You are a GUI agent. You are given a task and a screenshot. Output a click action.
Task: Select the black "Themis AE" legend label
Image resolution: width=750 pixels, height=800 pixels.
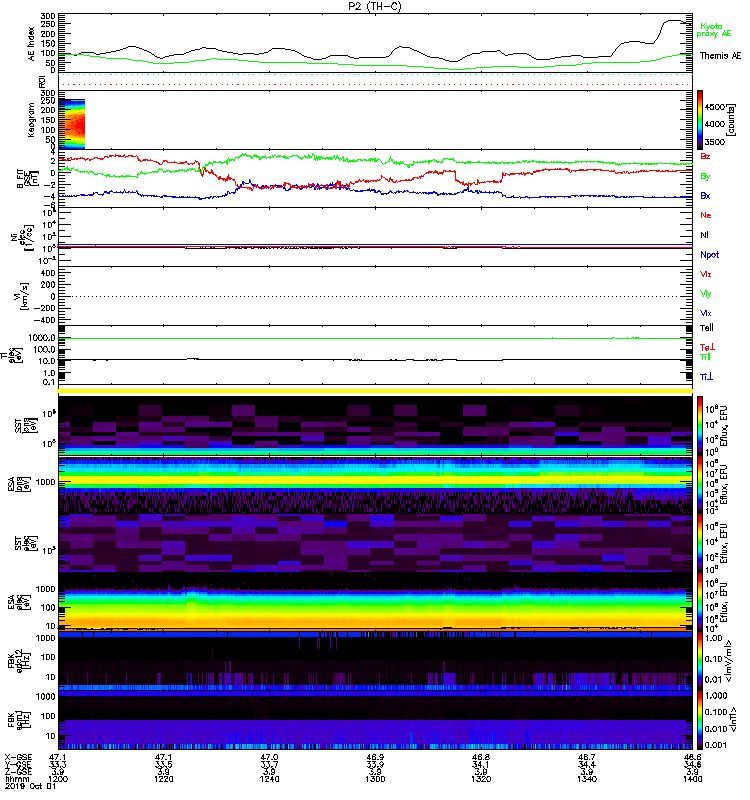point(720,56)
